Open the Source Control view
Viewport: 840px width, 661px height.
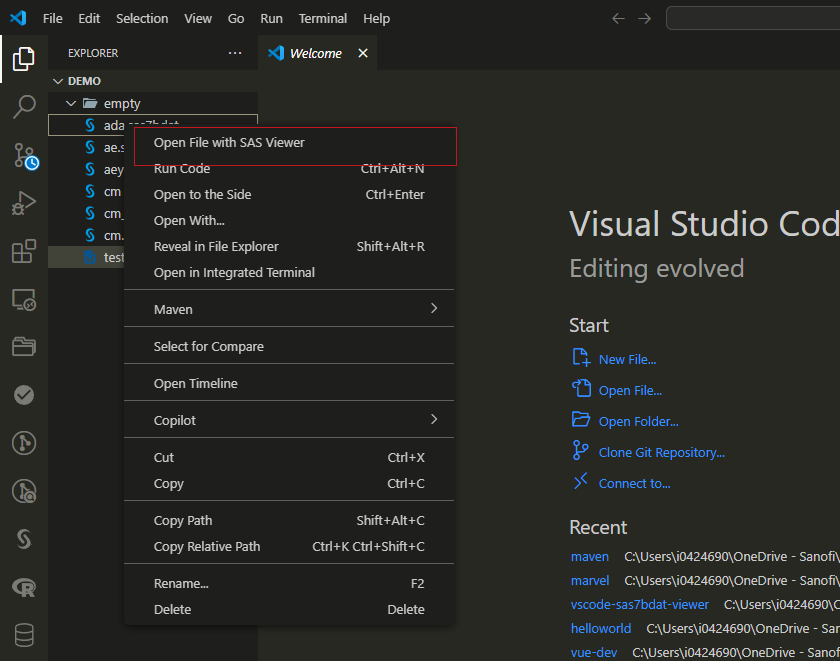coord(25,156)
